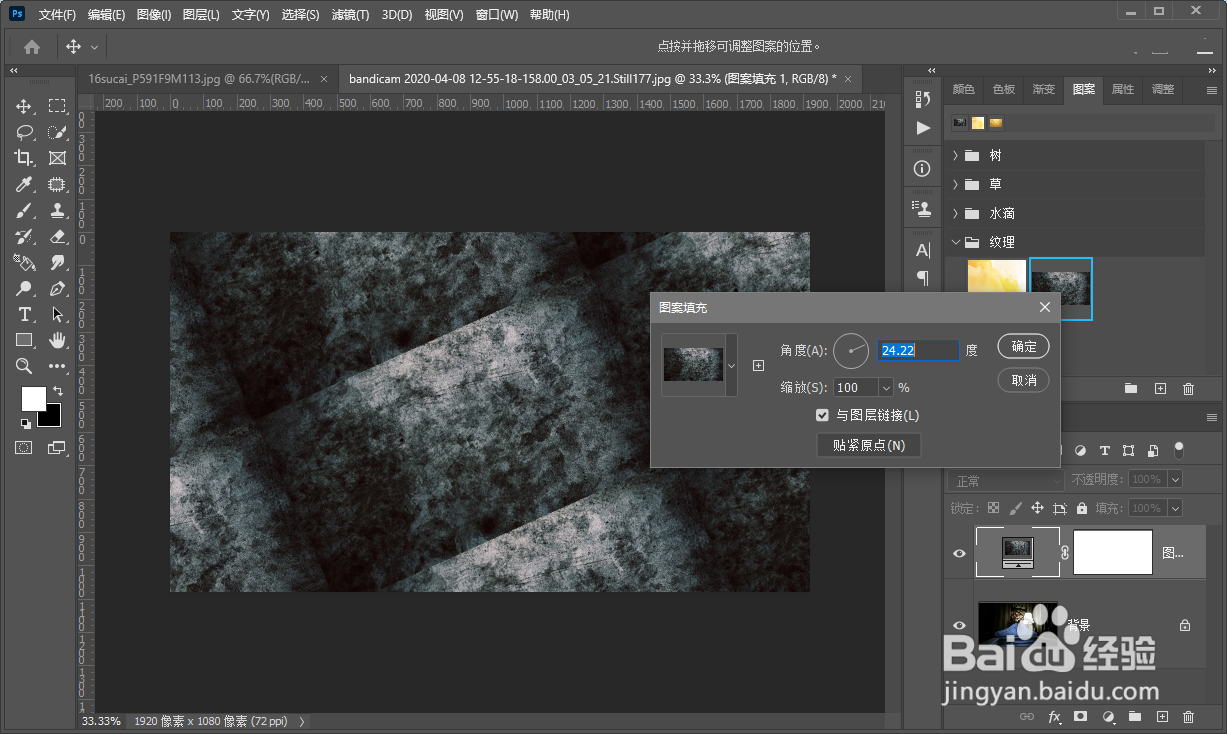
Task: Open the Info panel icon
Action: (x=922, y=169)
